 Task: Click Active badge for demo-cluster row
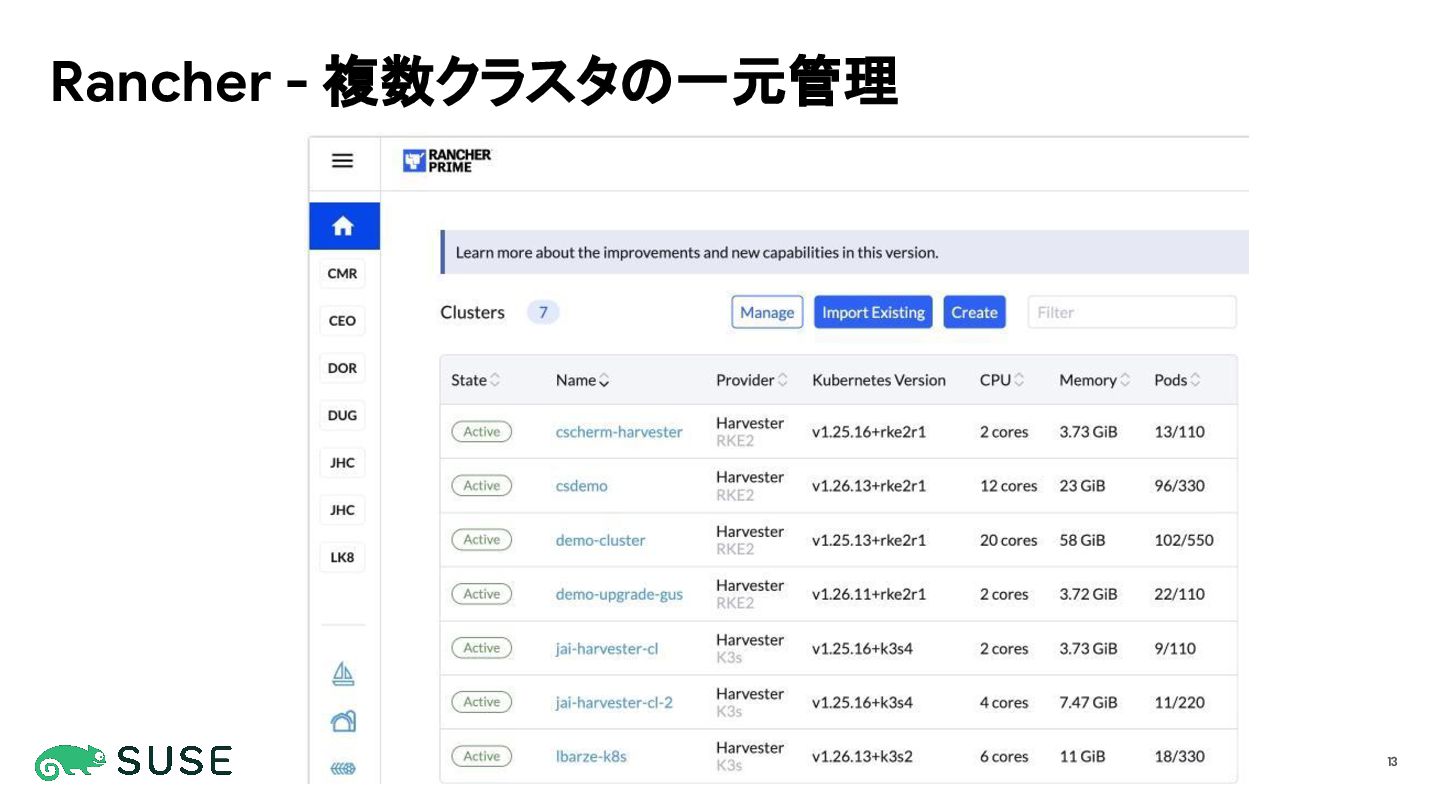coord(482,540)
